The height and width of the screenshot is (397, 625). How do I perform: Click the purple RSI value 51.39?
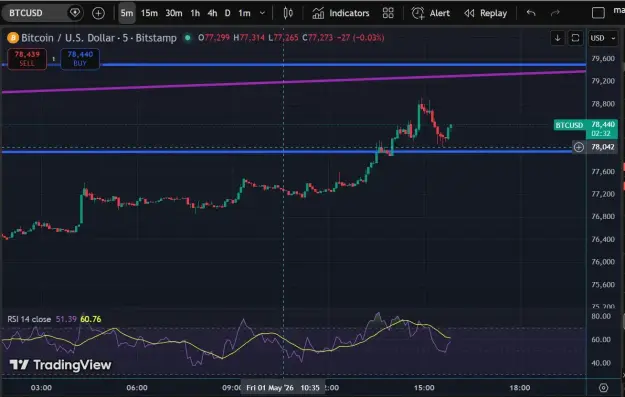pyautogui.click(x=66, y=319)
